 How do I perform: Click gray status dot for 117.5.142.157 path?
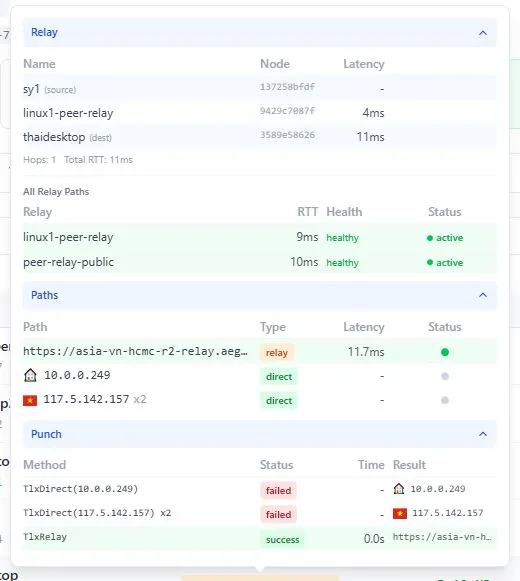tap(445, 400)
